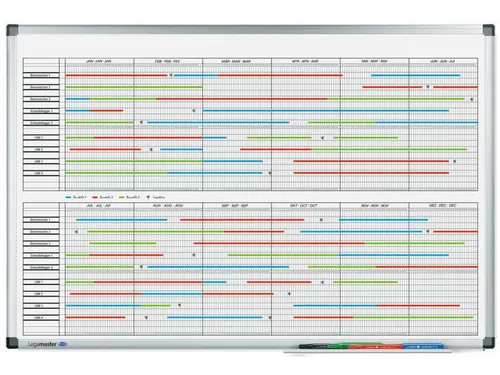
Task: Pick the red marker pen in tray
Action: pyautogui.click(x=376, y=347)
